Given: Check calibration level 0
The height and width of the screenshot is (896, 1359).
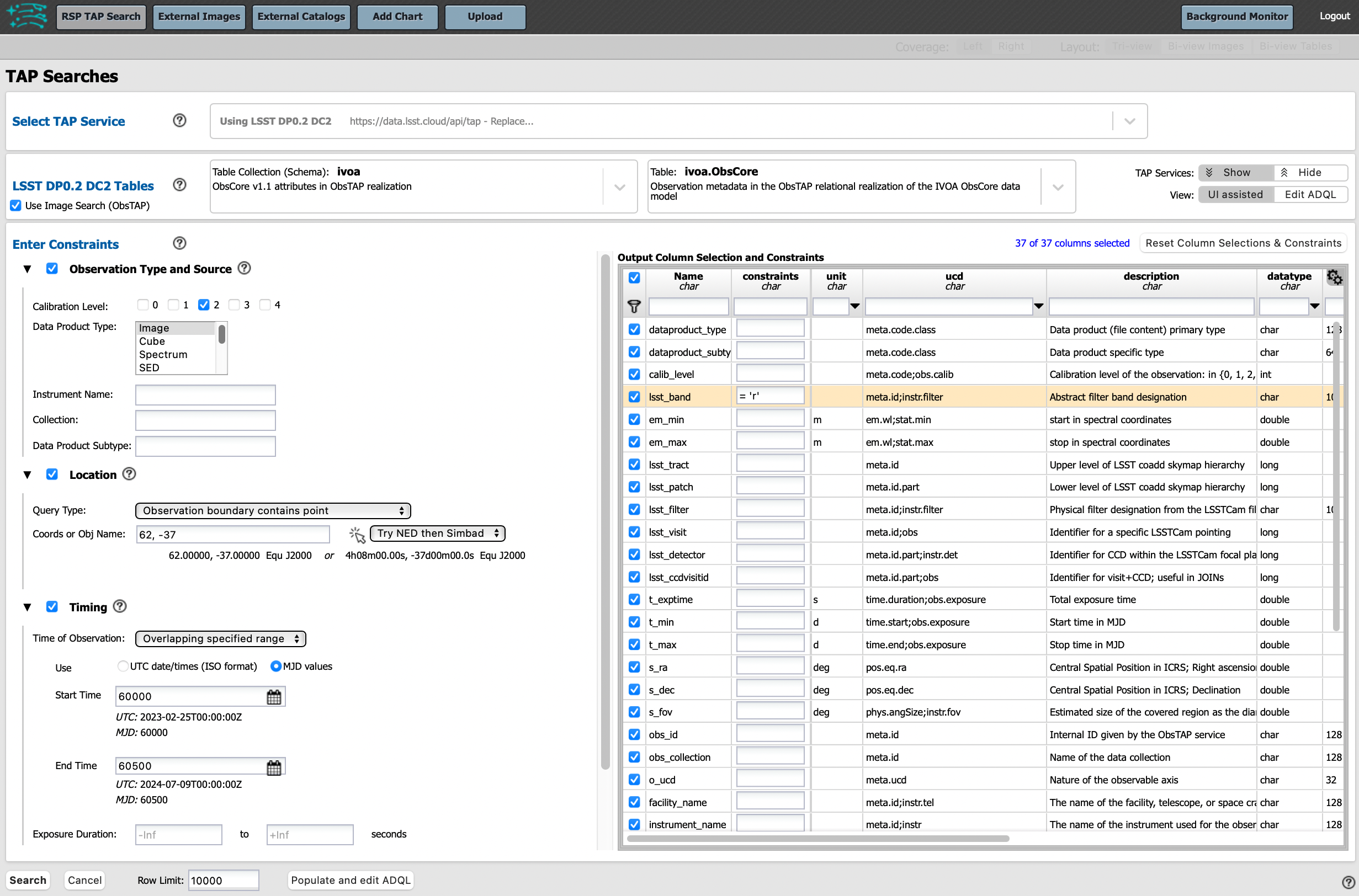Looking at the screenshot, I should 143,305.
